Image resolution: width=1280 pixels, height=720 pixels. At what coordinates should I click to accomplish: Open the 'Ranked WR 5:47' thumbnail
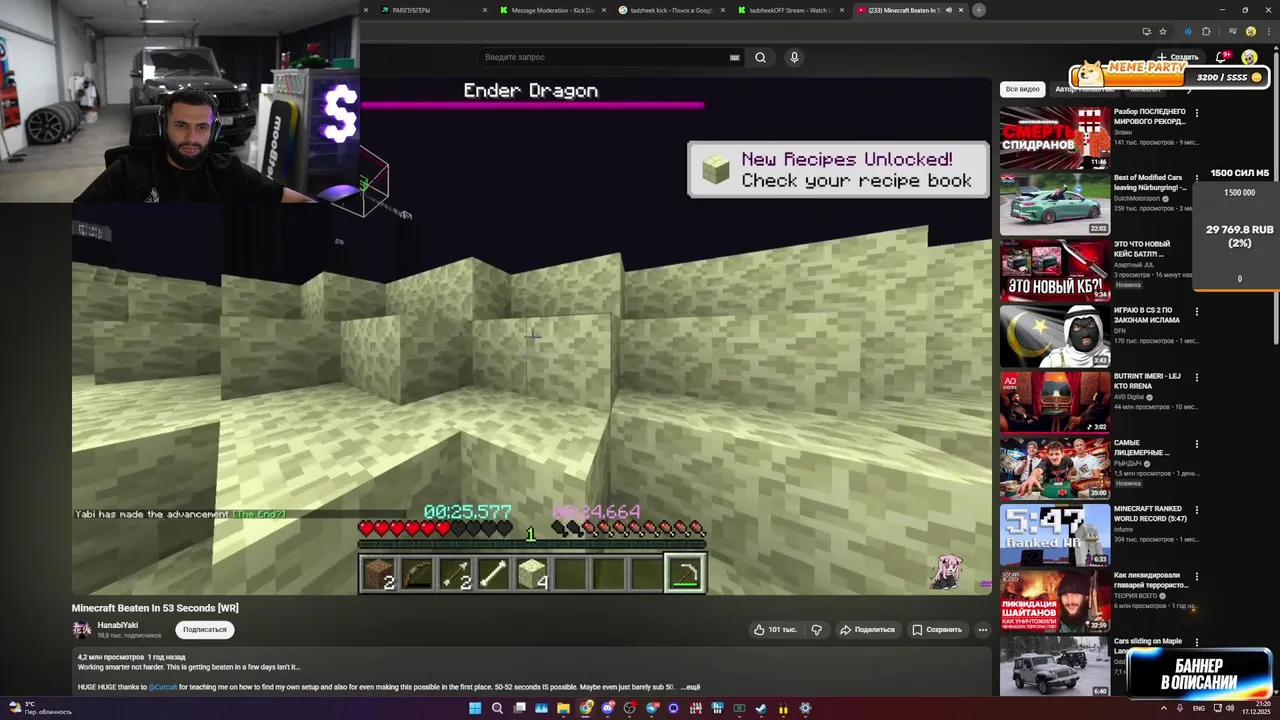[x=1055, y=535]
